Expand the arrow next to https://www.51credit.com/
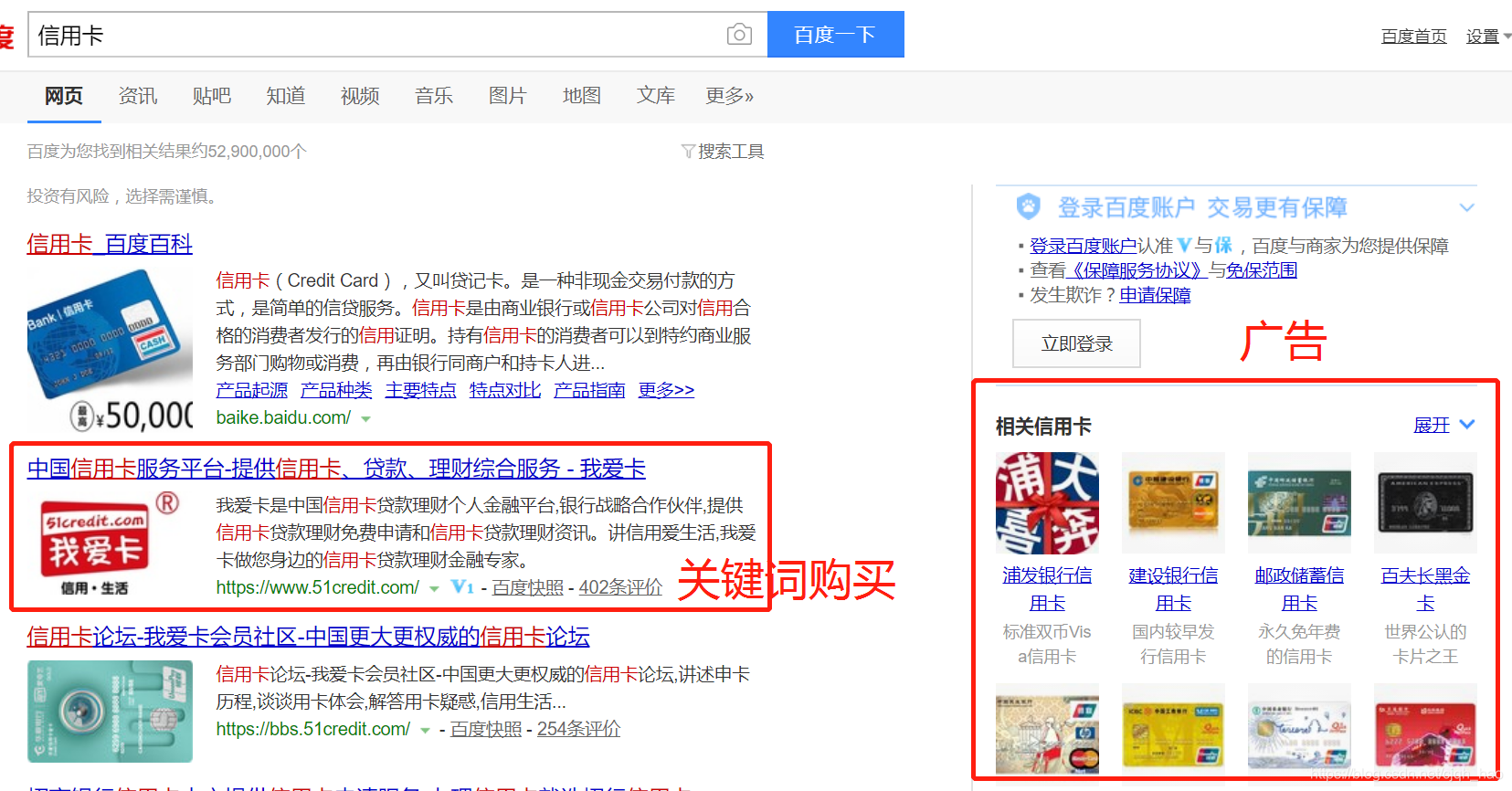Viewport: 1512px width, 791px height. tap(434, 588)
